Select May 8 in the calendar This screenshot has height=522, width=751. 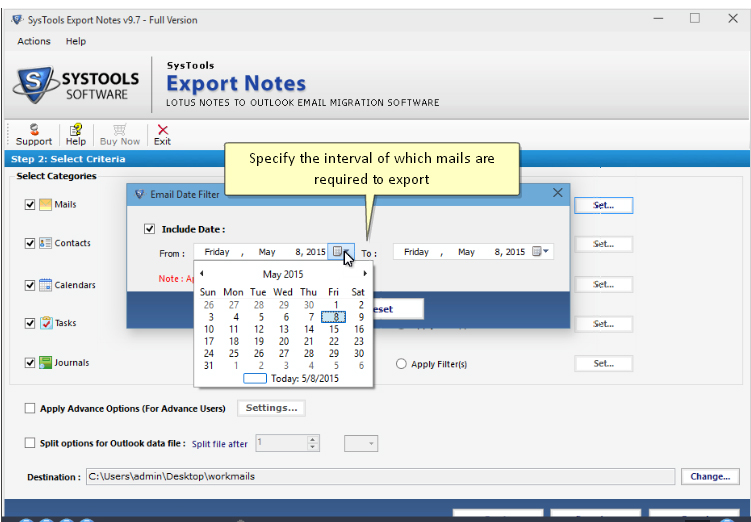[333, 317]
